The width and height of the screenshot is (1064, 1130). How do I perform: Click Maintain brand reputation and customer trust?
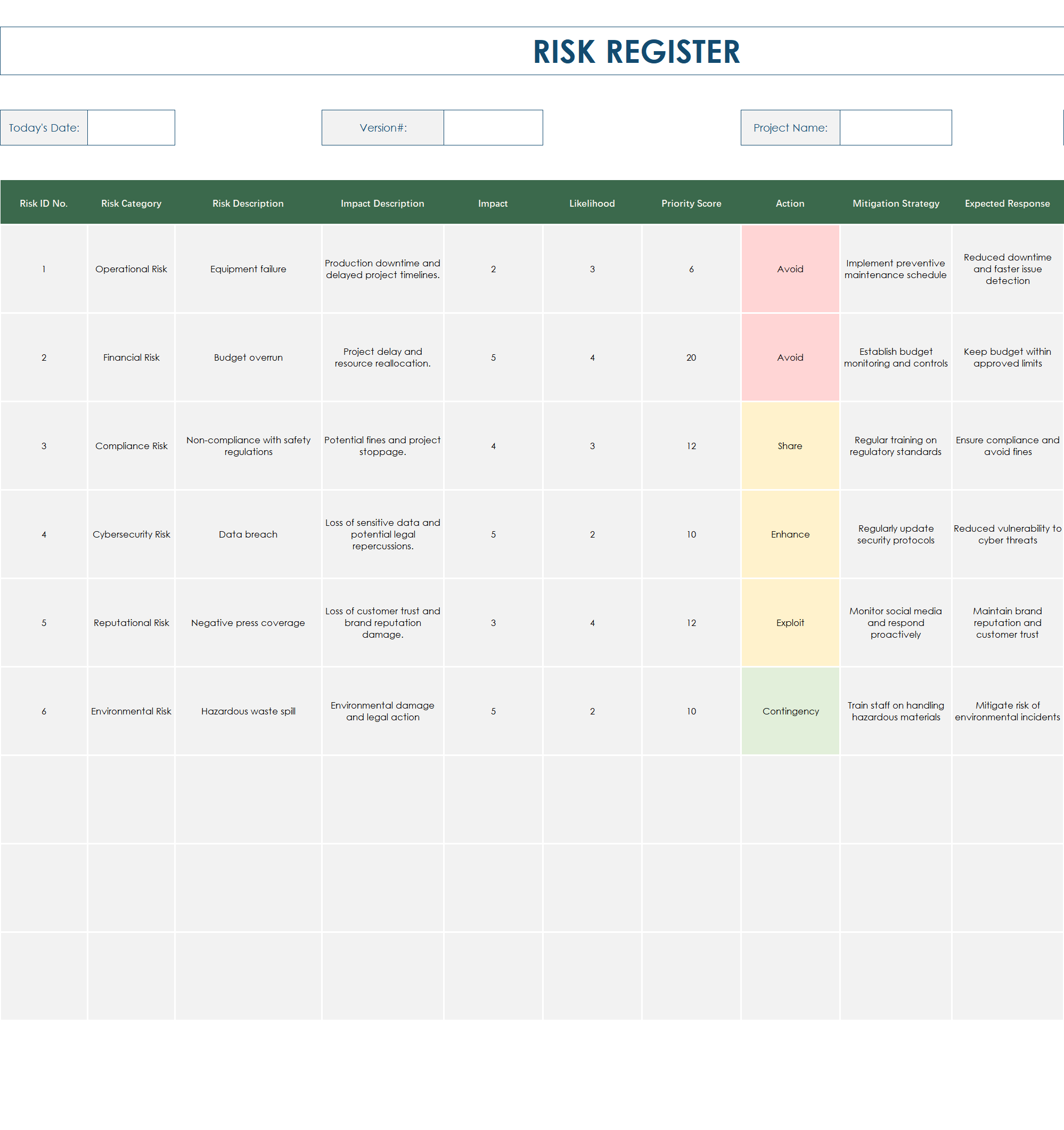click(x=1008, y=622)
